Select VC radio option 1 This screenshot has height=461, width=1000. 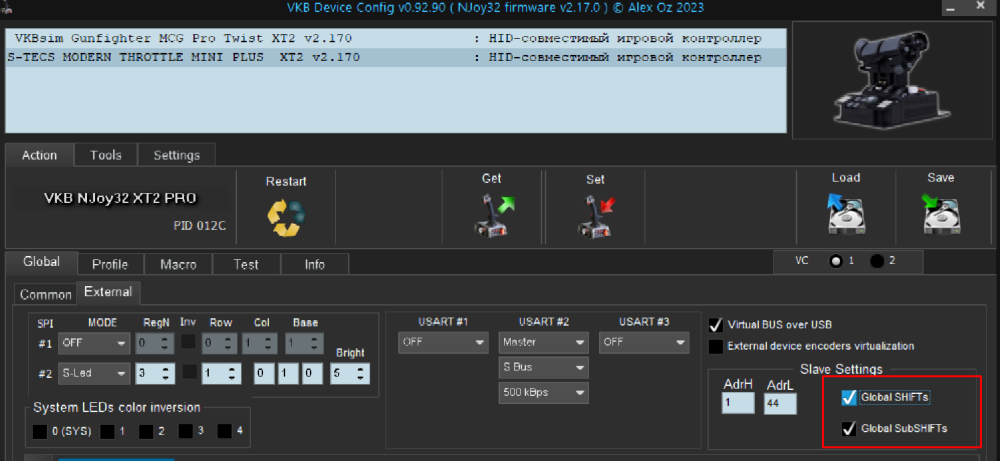(835, 261)
